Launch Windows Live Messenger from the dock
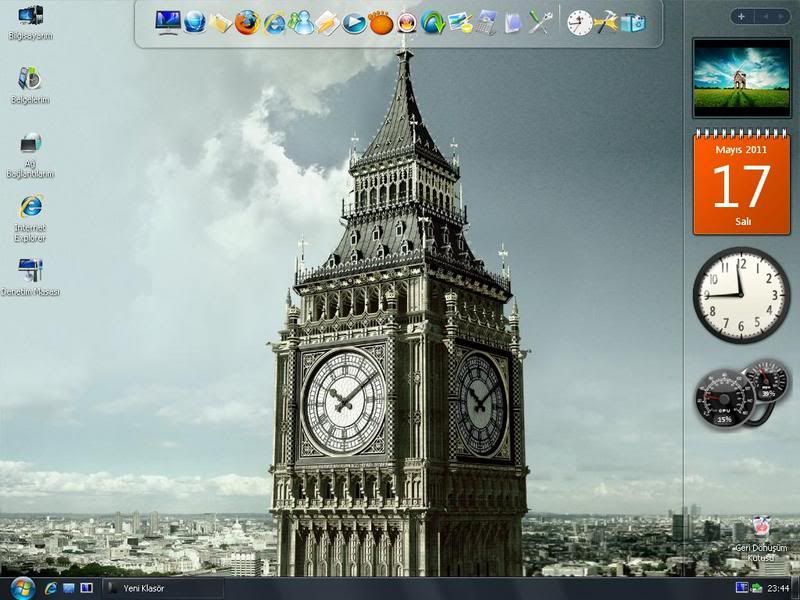The image size is (800, 600). [x=300, y=22]
